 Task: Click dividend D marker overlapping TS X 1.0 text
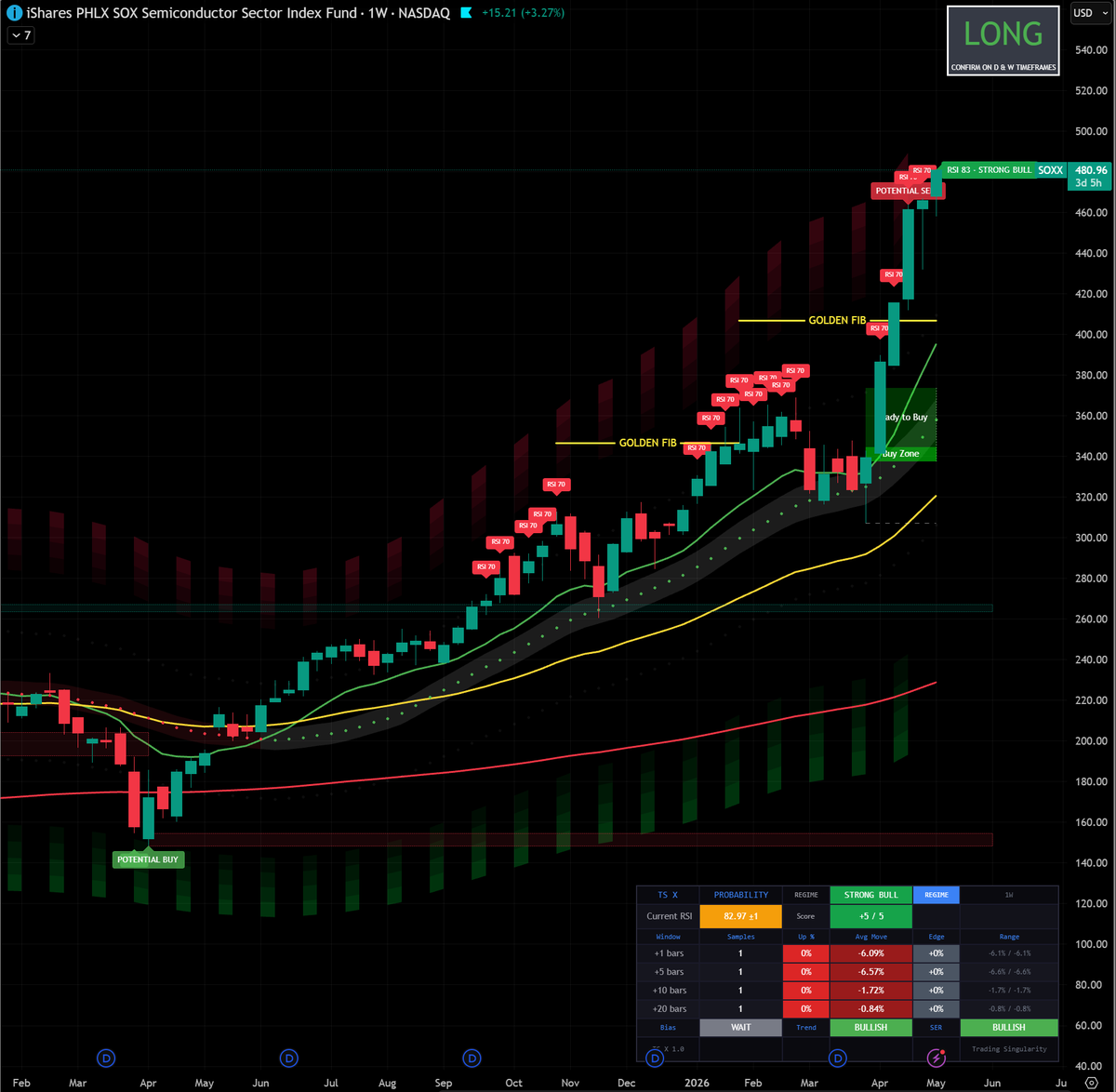click(655, 1058)
